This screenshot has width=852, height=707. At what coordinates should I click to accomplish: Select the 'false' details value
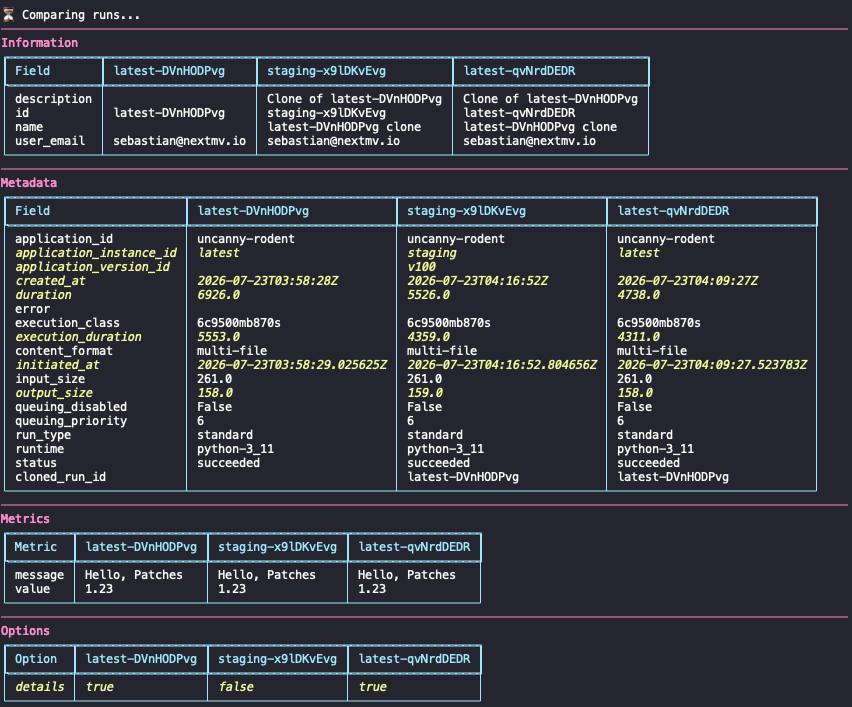click(235, 687)
